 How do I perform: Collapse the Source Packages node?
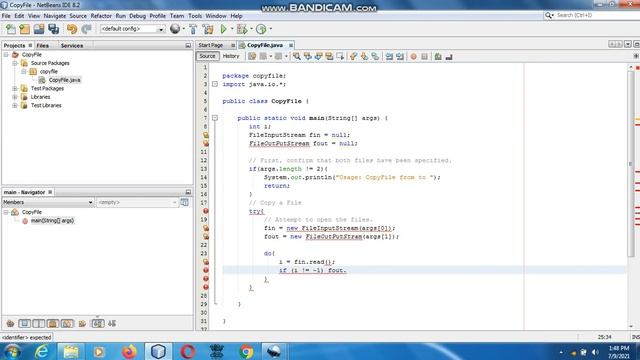coord(15,63)
